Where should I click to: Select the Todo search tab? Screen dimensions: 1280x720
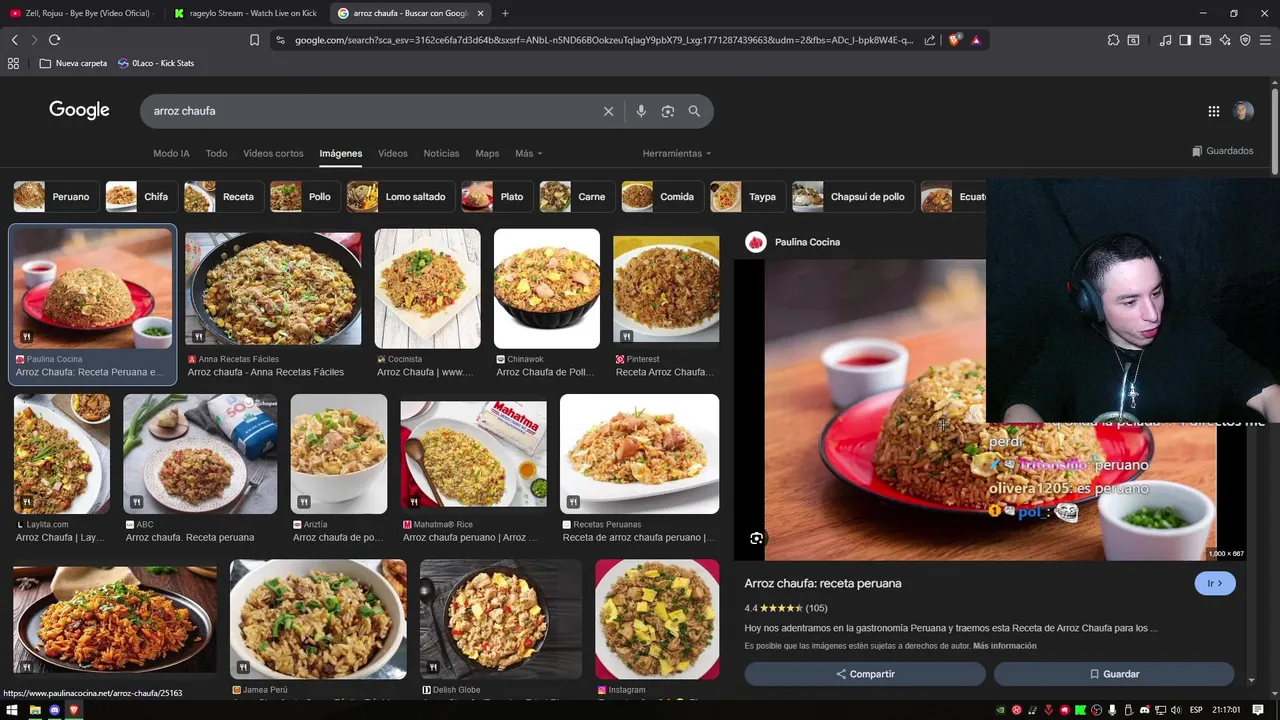tap(216, 154)
